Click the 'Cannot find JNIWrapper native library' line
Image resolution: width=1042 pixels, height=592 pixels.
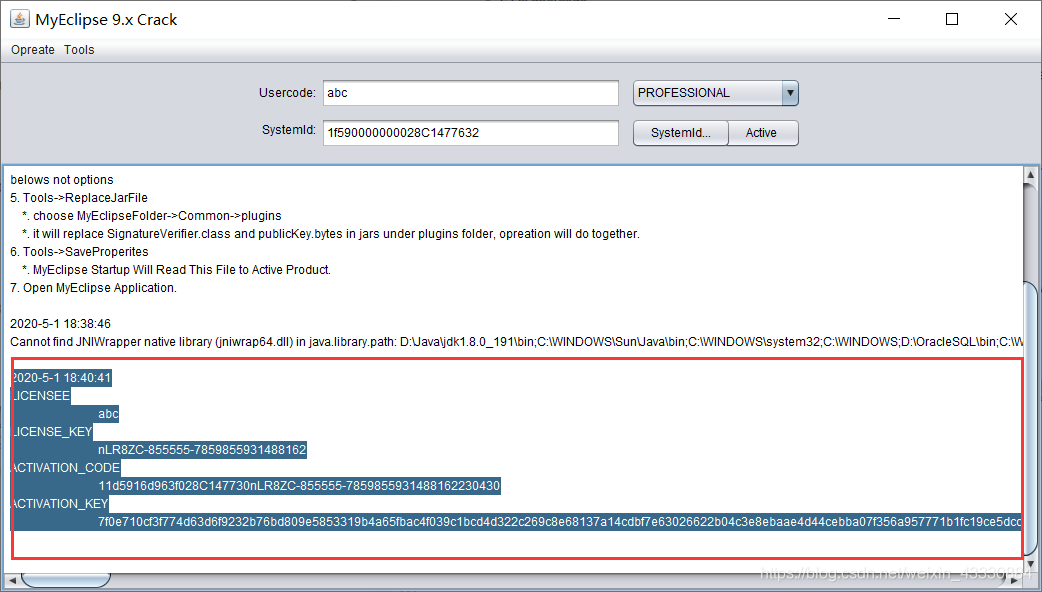(x=516, y=342)
